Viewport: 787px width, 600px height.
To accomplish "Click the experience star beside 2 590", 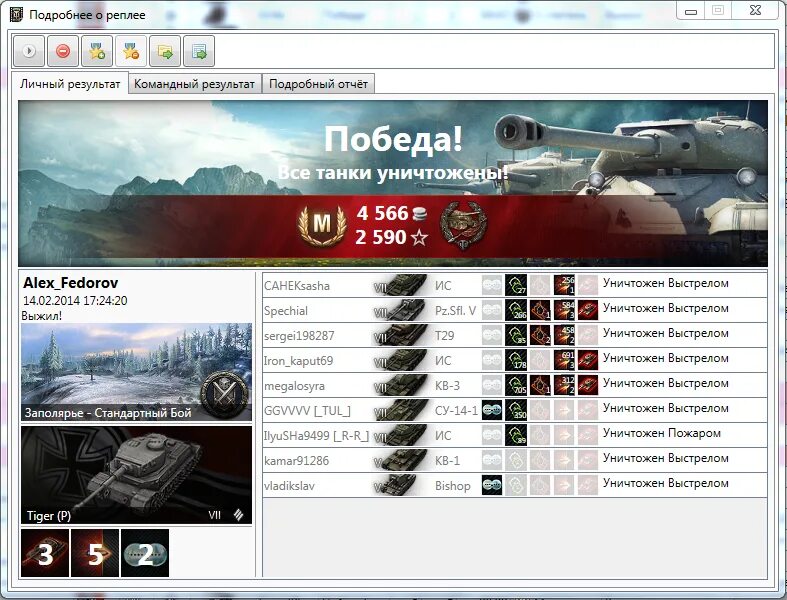I will coord(419,237).
